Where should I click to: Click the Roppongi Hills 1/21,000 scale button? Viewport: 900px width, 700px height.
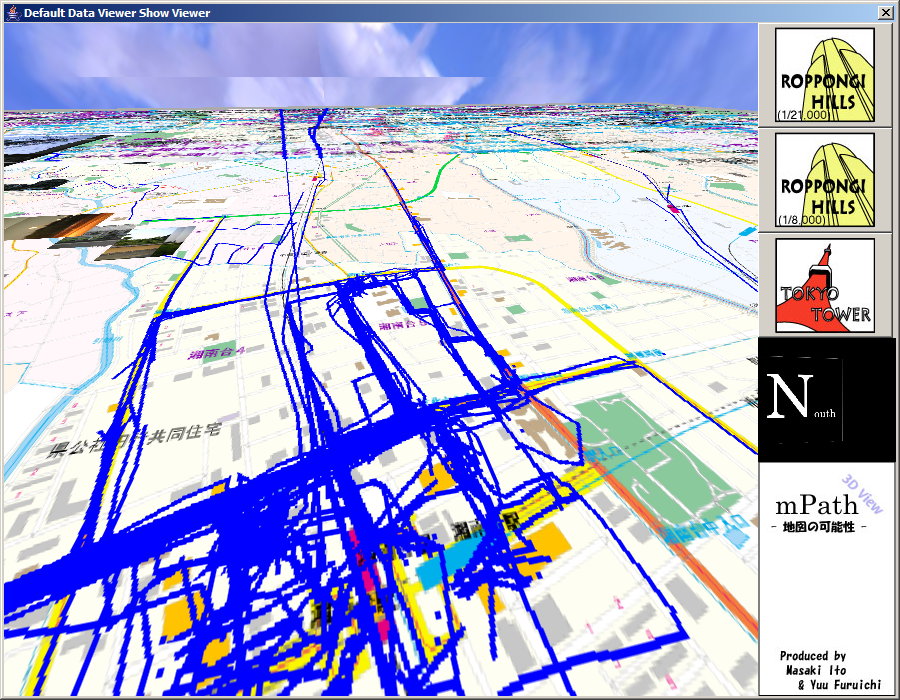(x=825, y=75)
